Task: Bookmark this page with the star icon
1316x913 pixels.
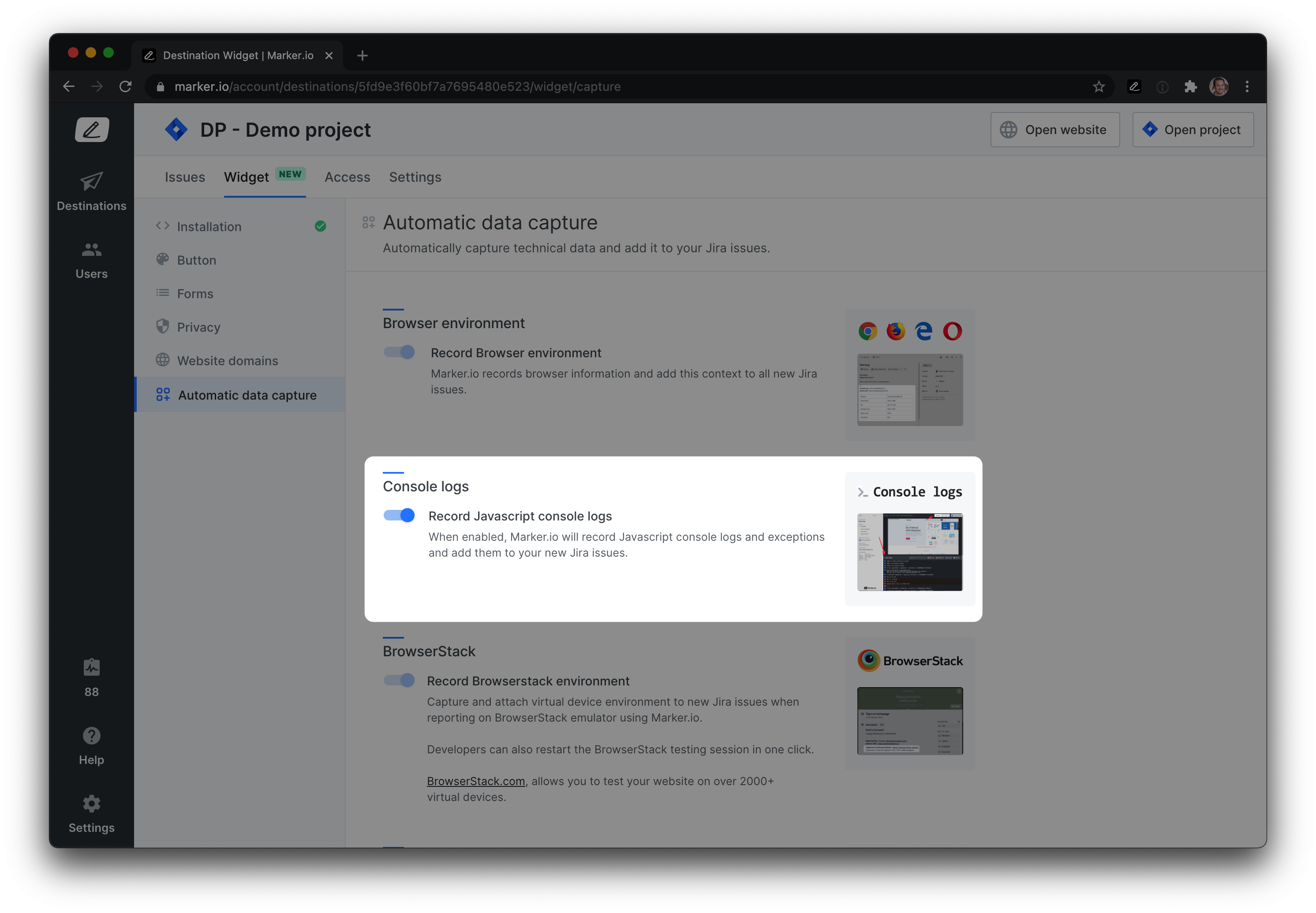Action: (1099, 86)
